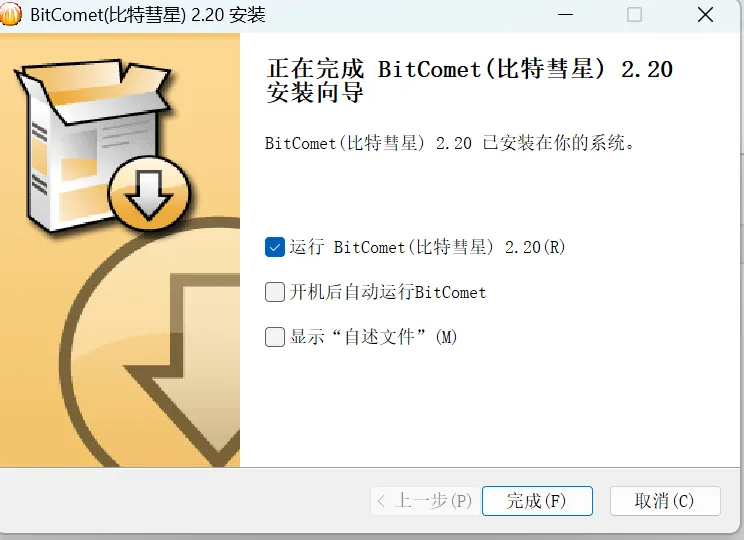Click the 显示“自述文件”(M) label text
Viewport: 744px width, 540px height.
pos(373,337)
